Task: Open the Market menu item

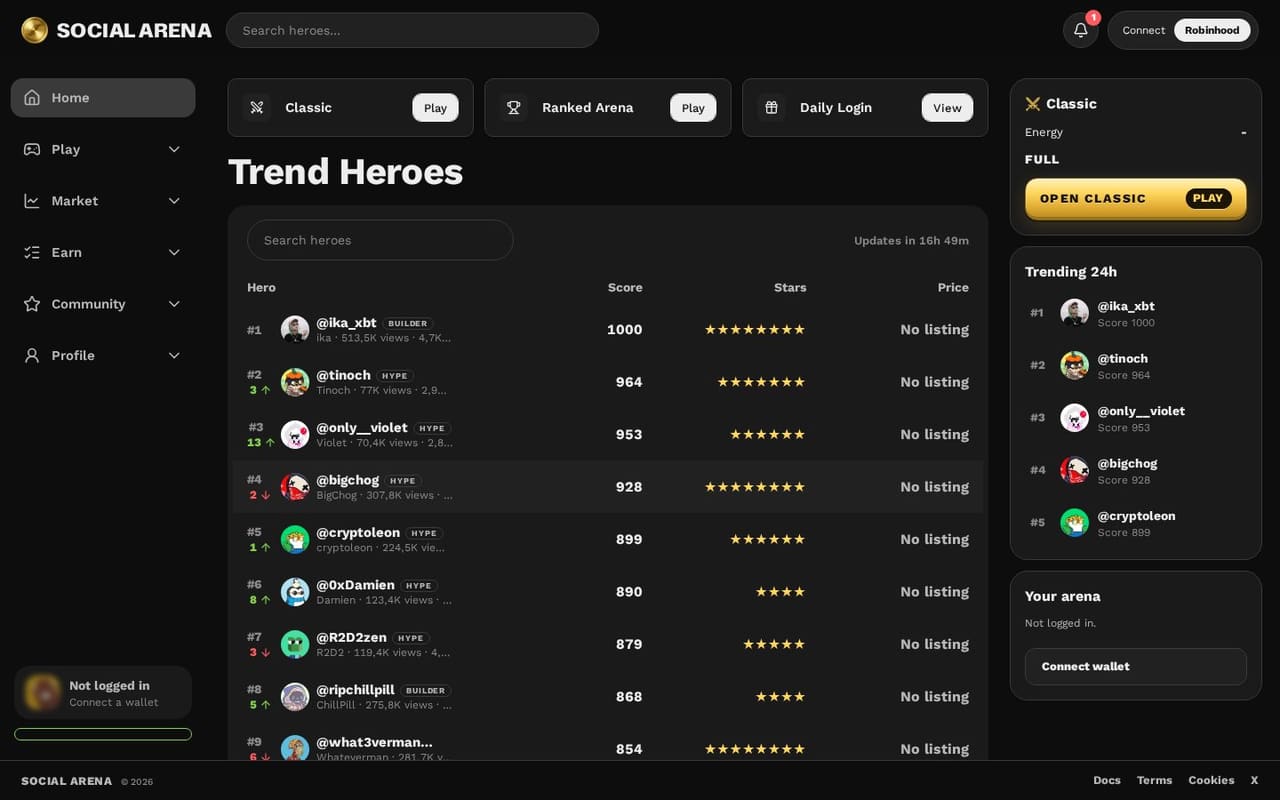Action: pos(103,201)
